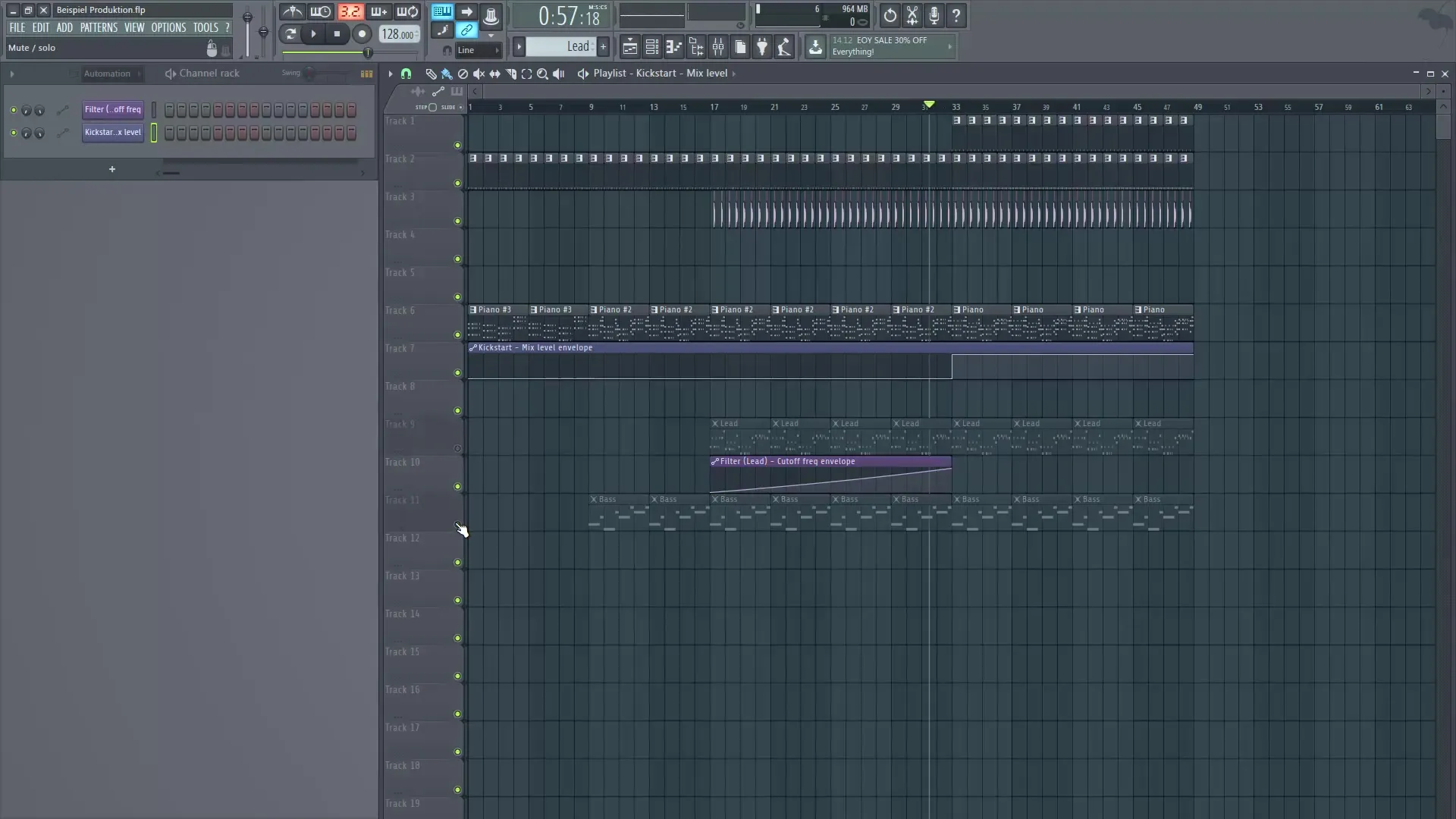
Task: Open the project picker pages icon
Action: [x=740, y=47]
